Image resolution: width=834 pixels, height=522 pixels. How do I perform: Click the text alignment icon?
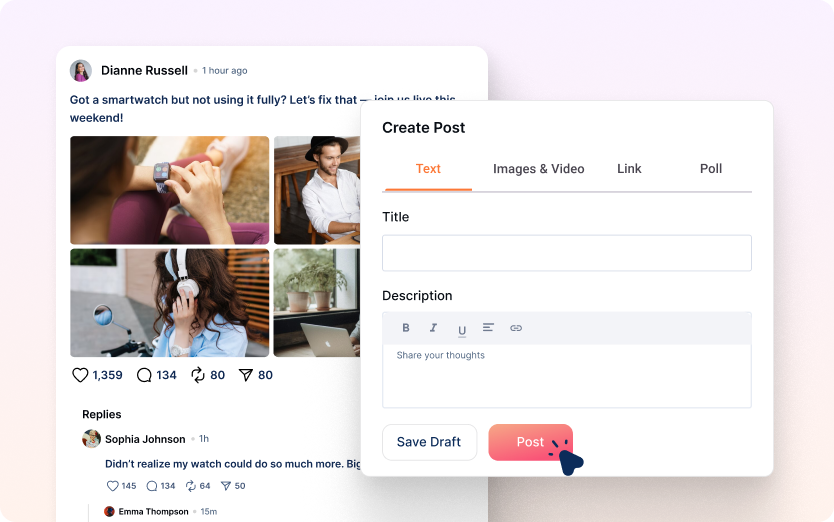488,328
